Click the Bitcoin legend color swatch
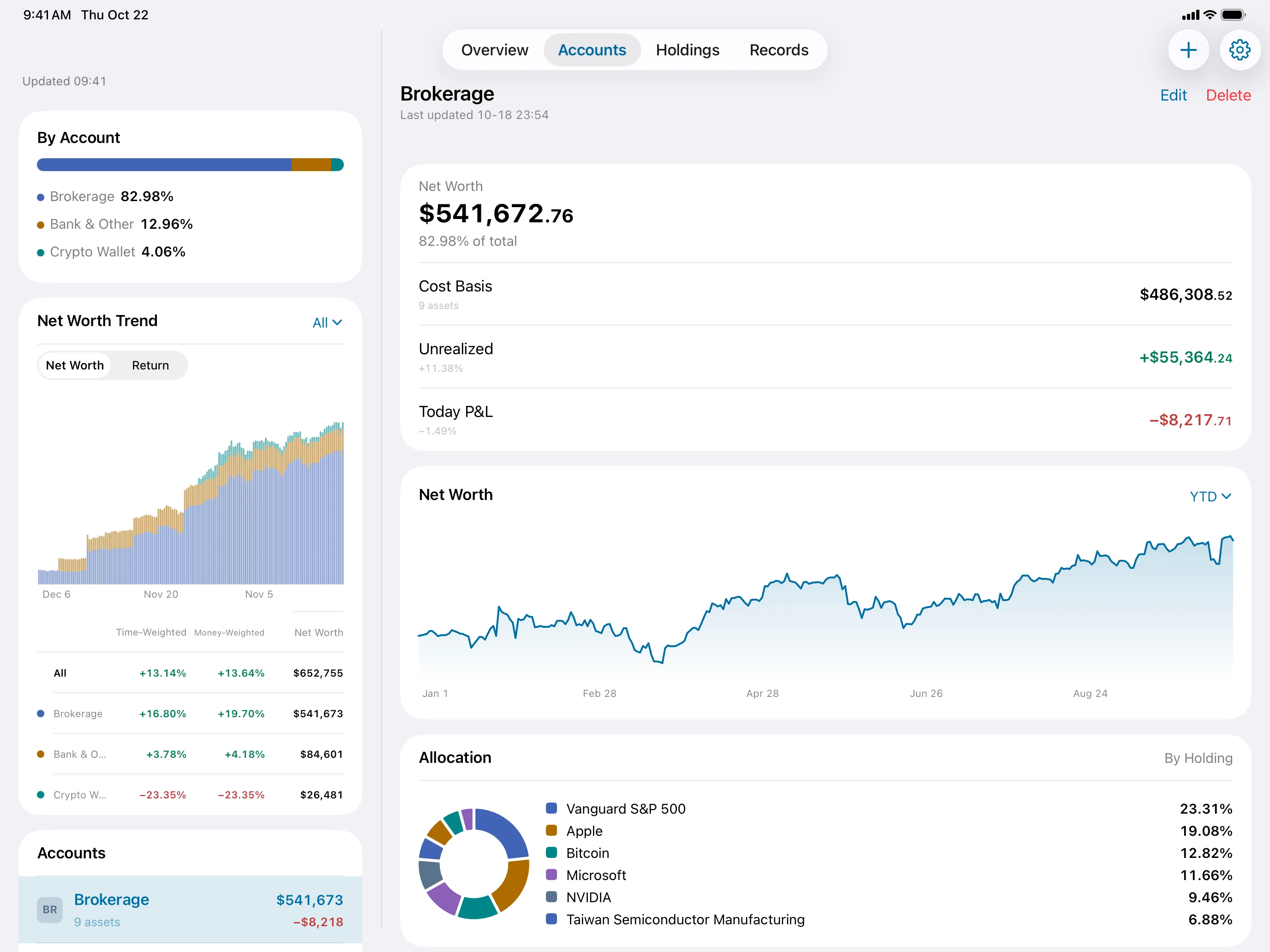 pos(551,852)
